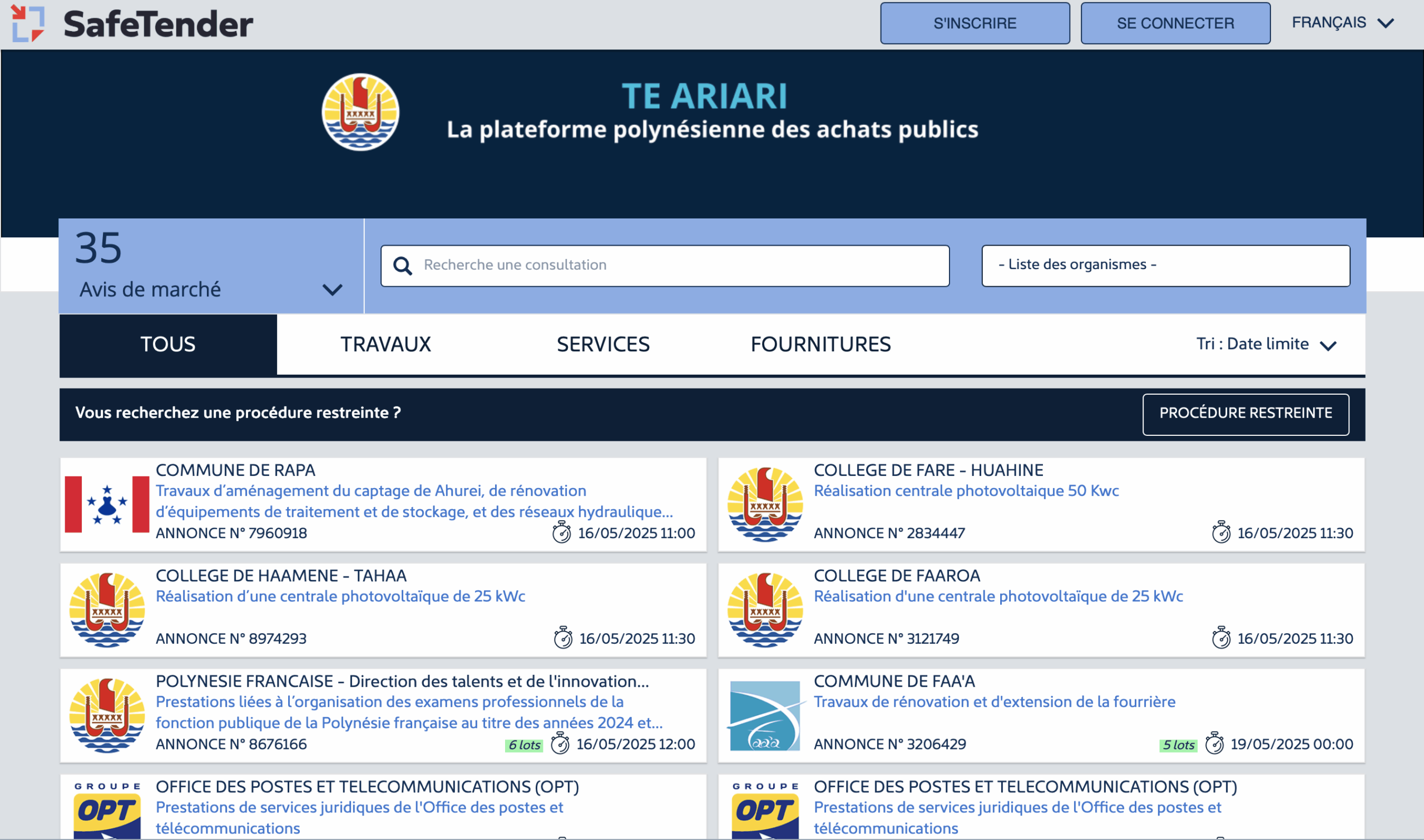
Task: Click deadline 16/05/2025 12:00
Action: [x=635, y=744]
